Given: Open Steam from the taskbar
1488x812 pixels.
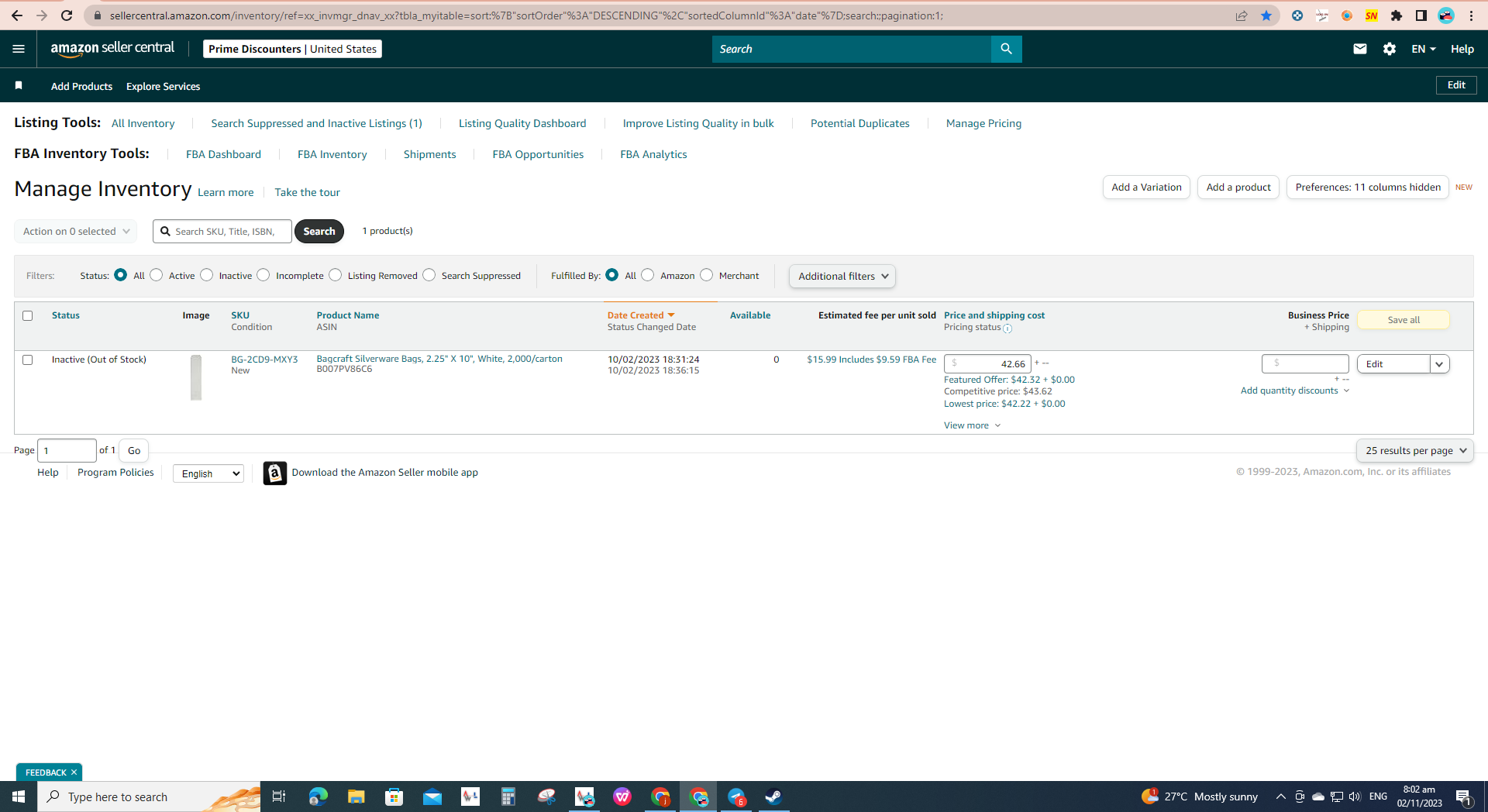Looking at the screenshot, I should tap(773, 797).
